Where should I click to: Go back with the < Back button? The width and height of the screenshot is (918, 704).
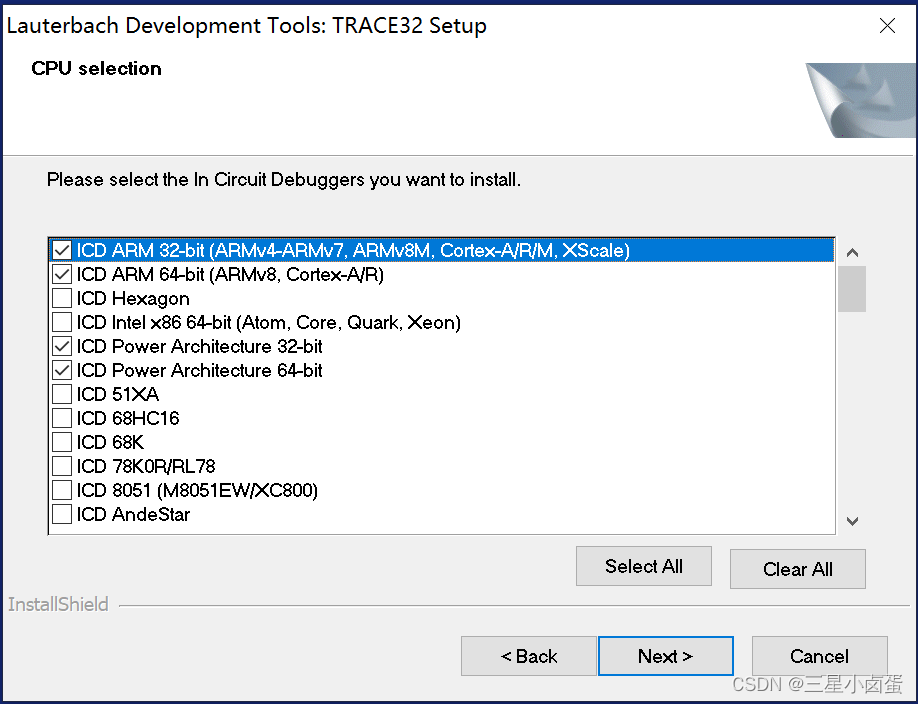coord(529,656)
